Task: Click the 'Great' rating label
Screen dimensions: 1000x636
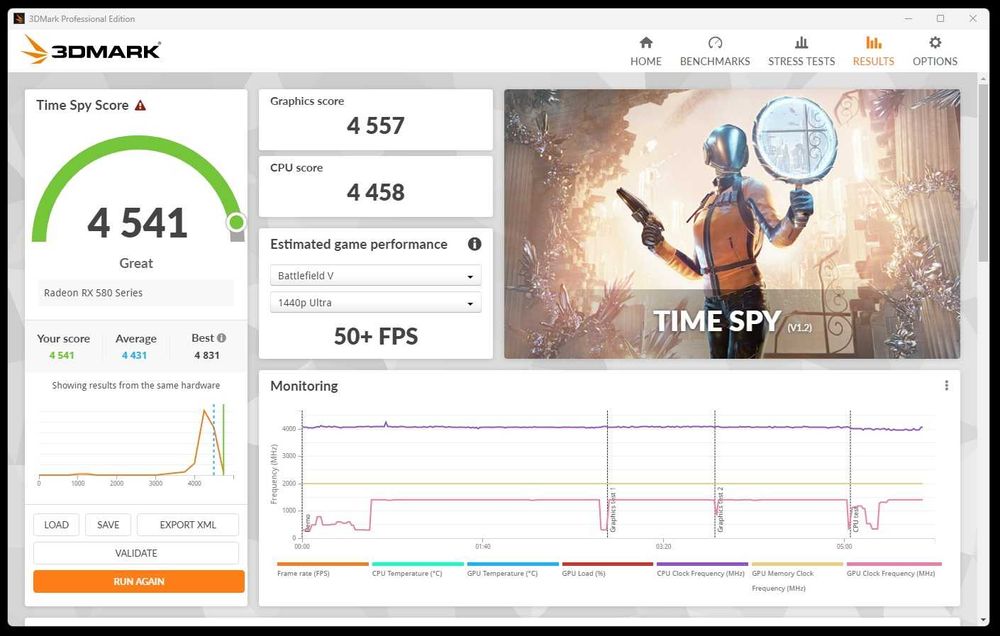Action: coord(136,263)
